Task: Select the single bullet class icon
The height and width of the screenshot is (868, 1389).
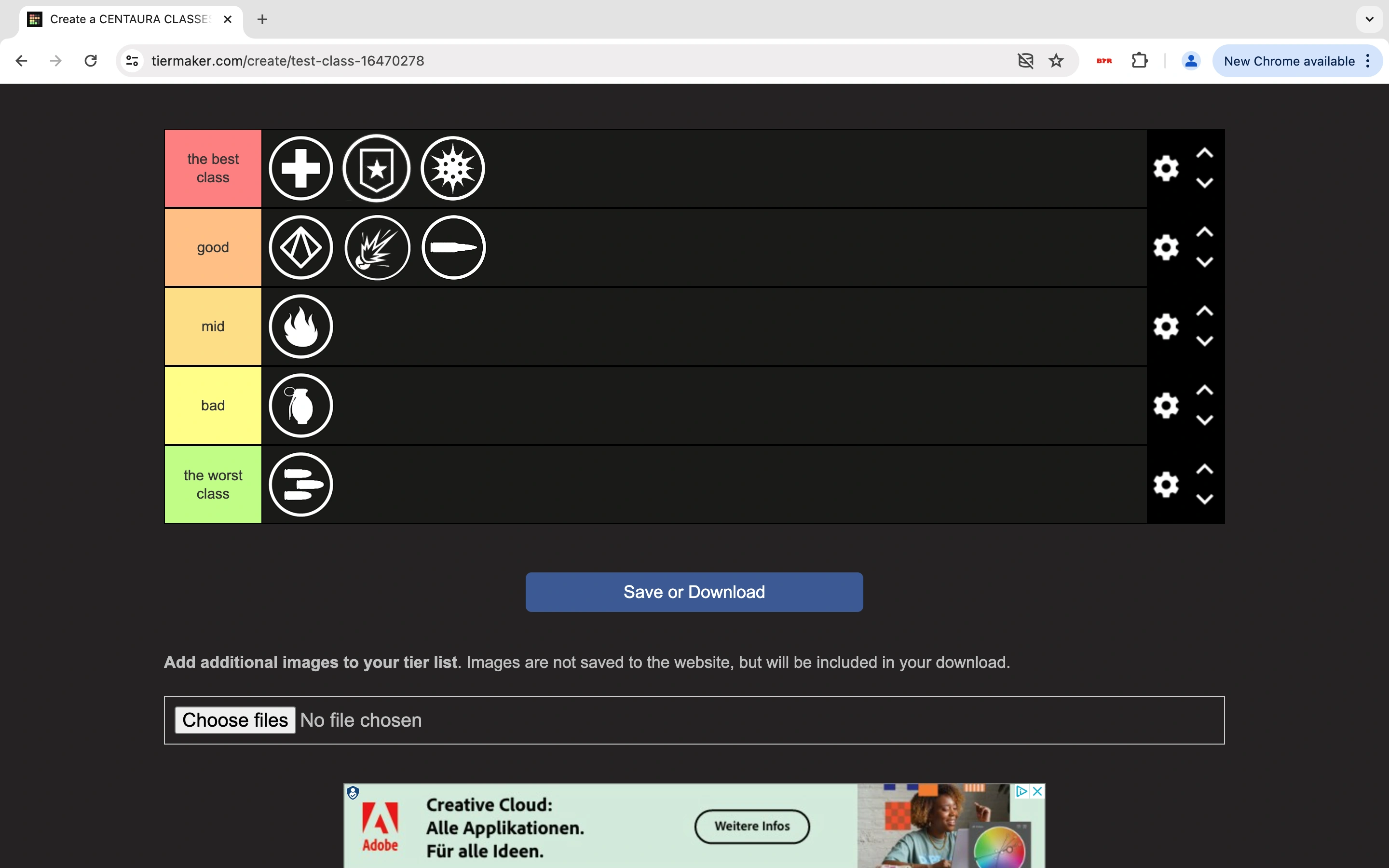Action: [x=453, y=247]
